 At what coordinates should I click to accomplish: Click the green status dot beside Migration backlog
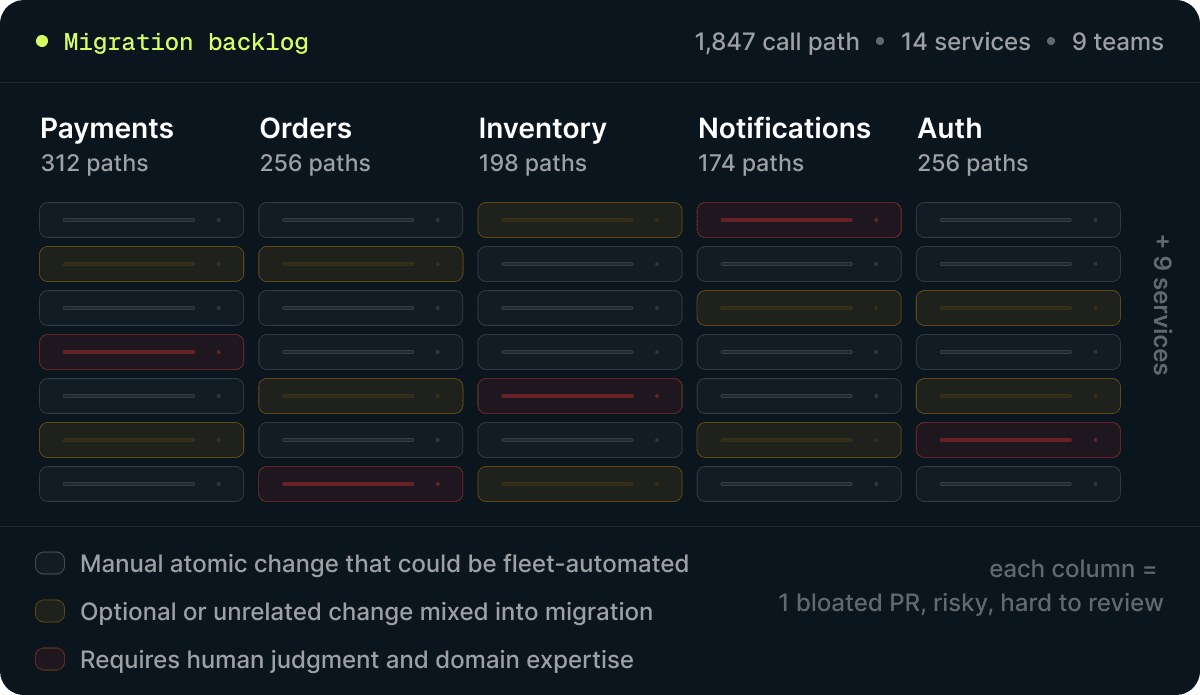41,42
